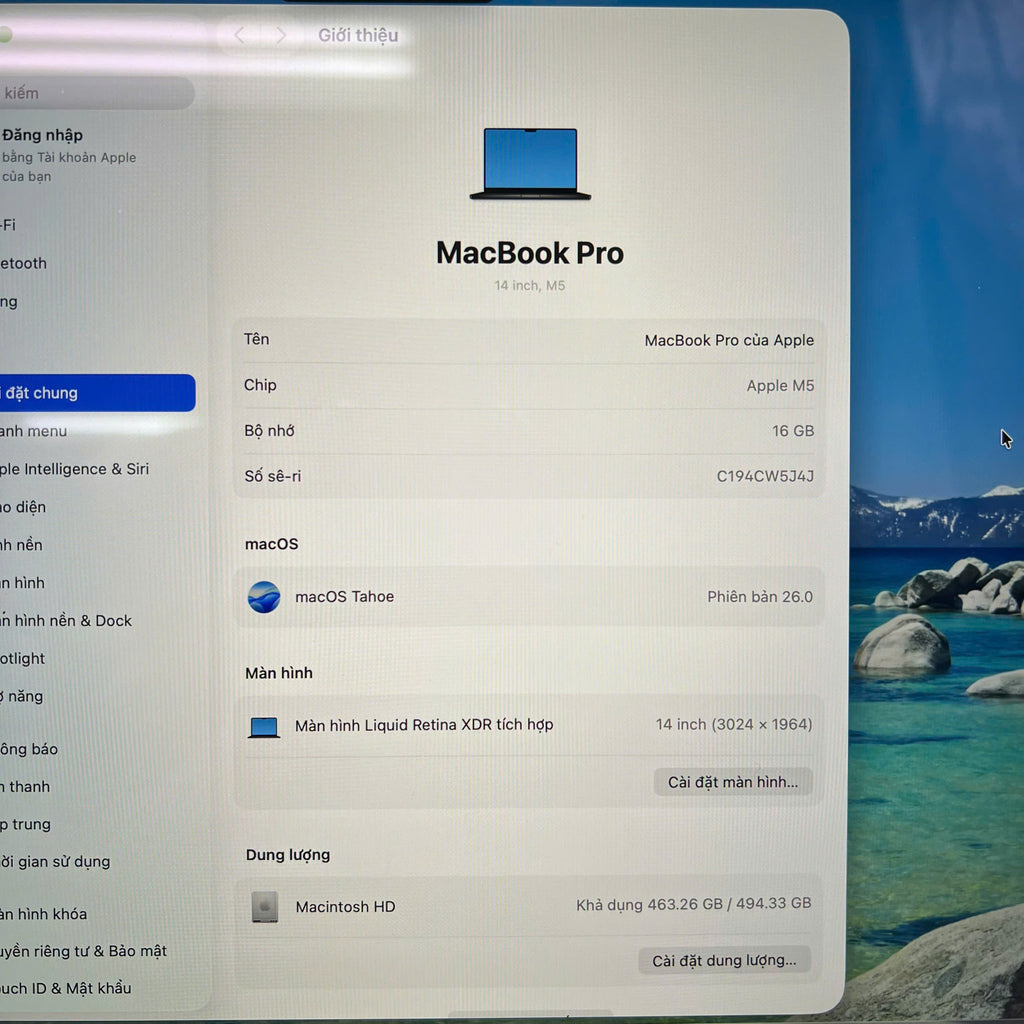Open Thời gian sử dụng settings
Viewport: 1024px width, 1024px height.
tap(55, 862)
